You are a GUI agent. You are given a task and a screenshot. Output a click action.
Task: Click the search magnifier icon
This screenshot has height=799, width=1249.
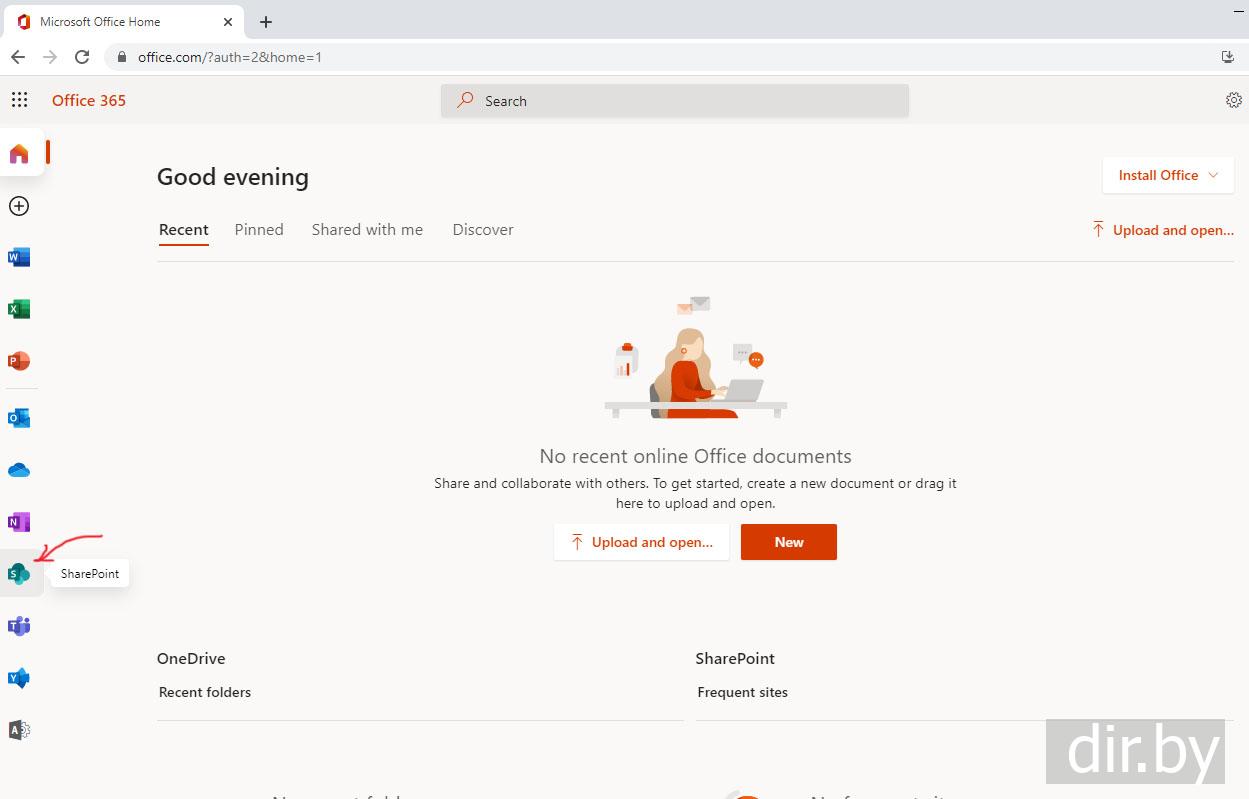tap(465, 100)
